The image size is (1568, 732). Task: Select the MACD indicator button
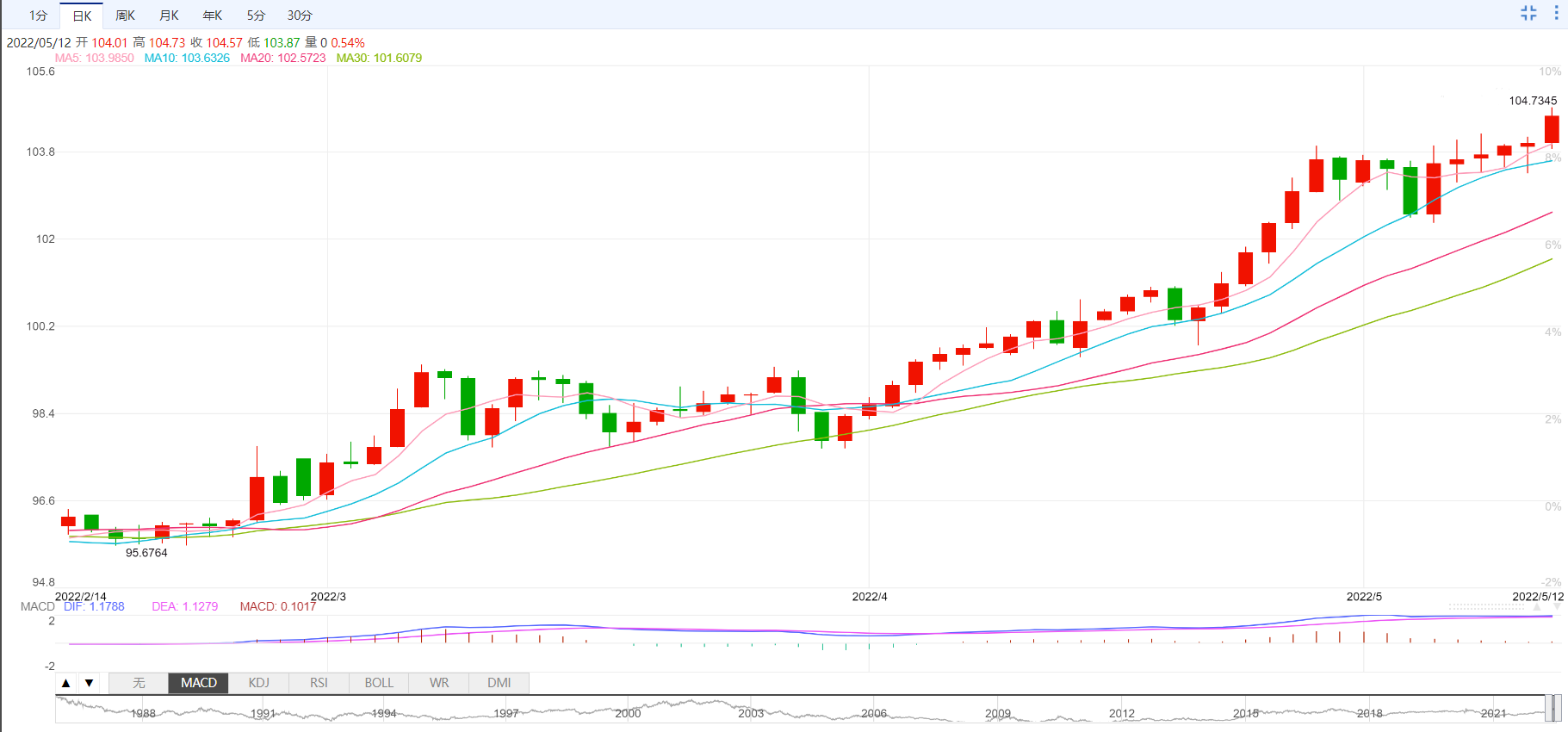click(x=199, y=683)
